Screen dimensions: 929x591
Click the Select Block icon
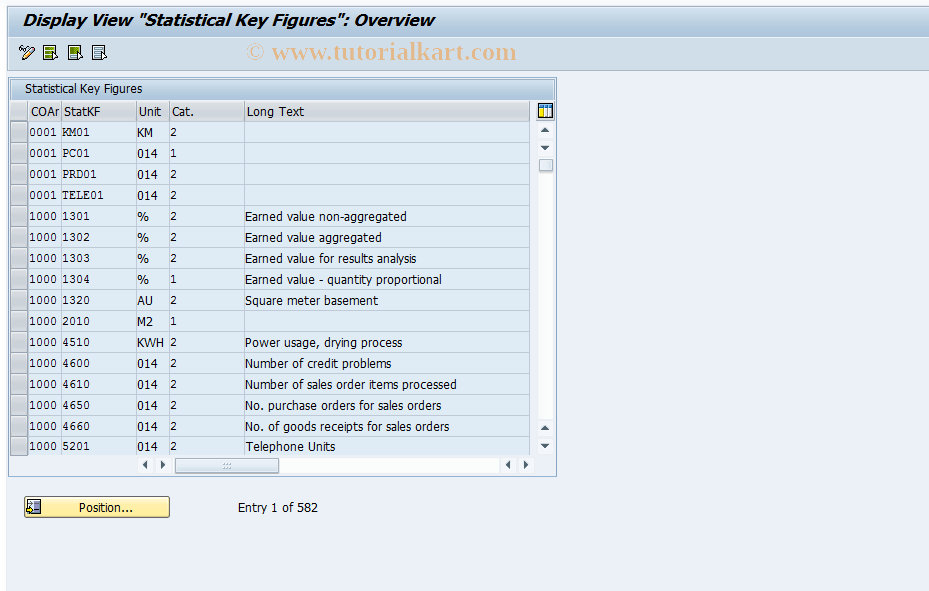pyautogui.click(x=74, y=52)
